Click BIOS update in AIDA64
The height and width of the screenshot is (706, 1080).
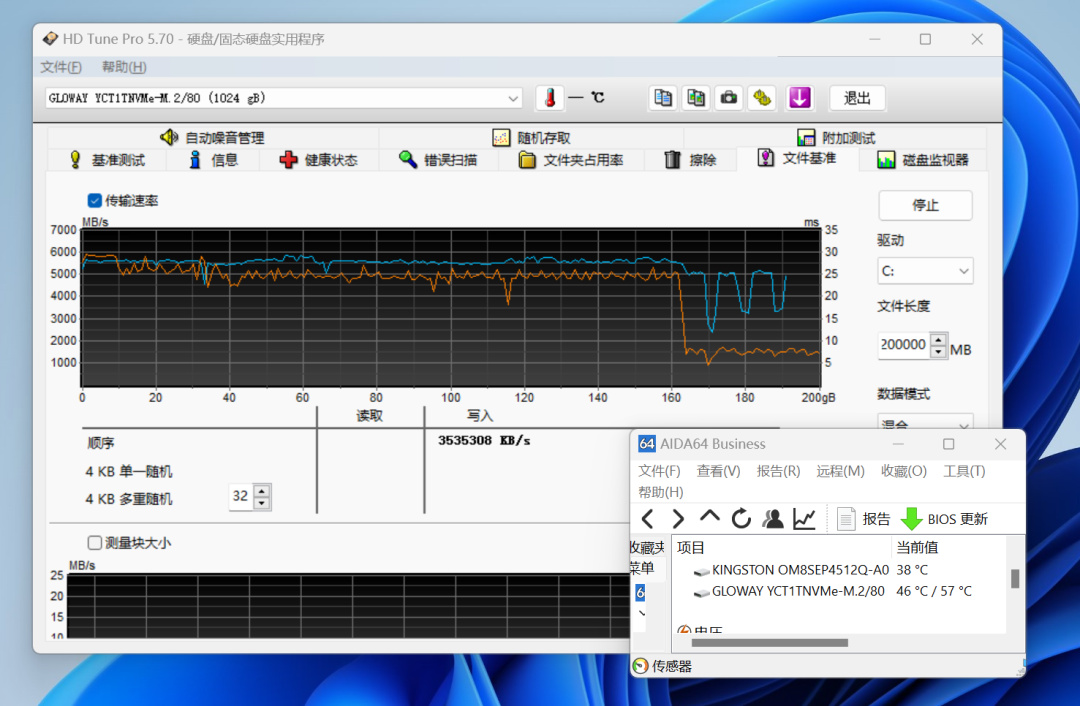tap(944, 519)
